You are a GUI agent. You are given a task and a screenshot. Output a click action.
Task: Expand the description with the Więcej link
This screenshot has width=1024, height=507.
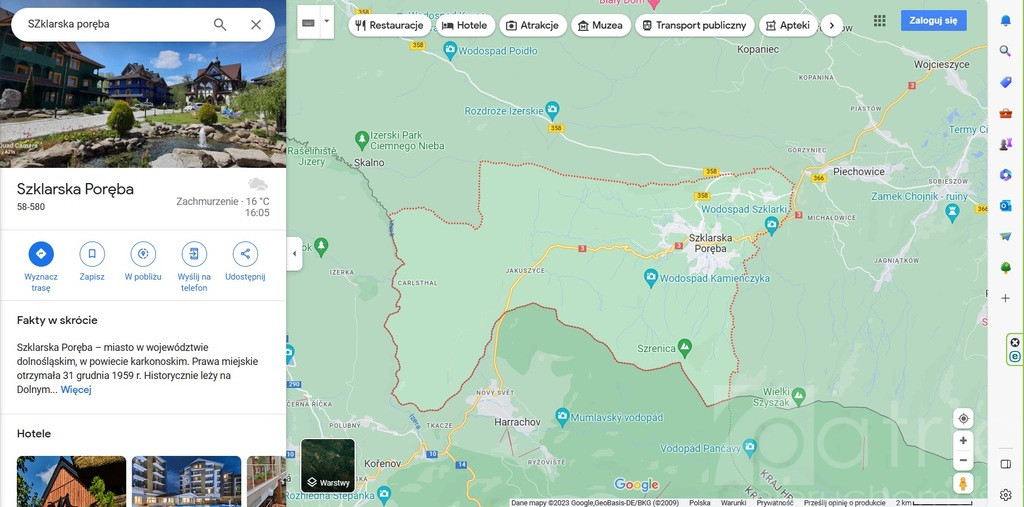[x=76, y=390]
